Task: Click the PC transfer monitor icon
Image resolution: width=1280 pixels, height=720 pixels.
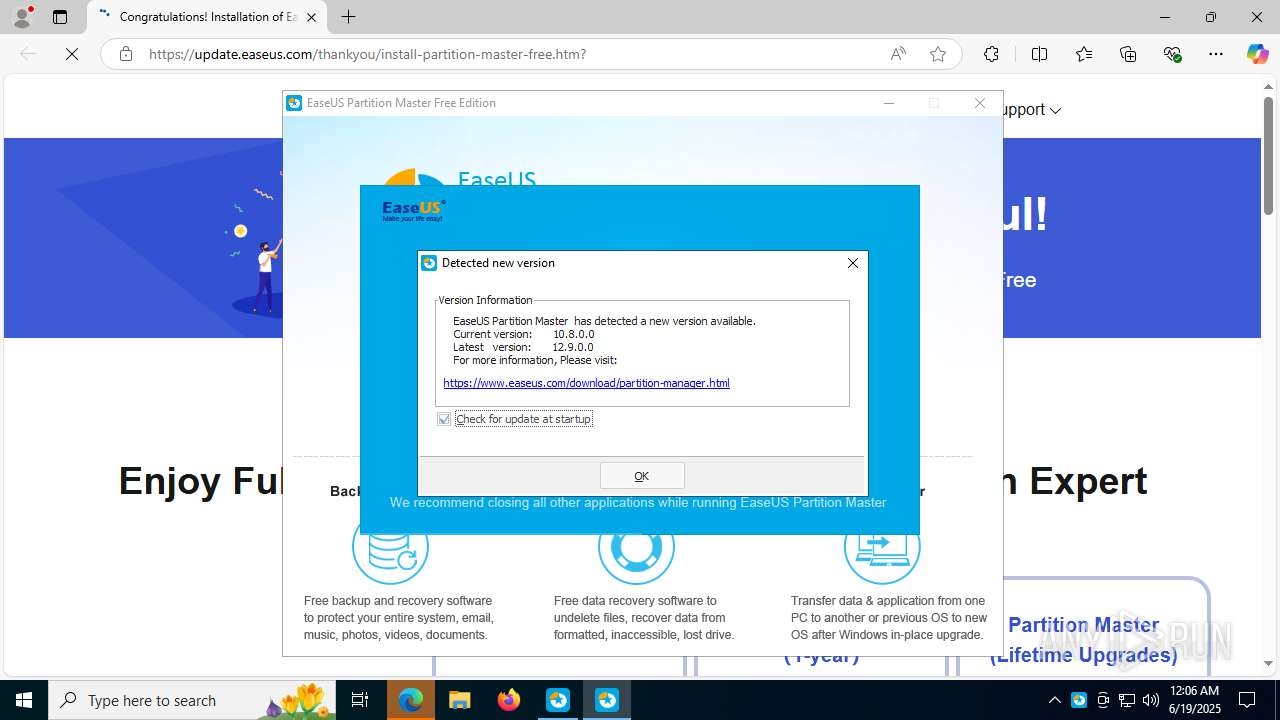Action: point(882,548)
